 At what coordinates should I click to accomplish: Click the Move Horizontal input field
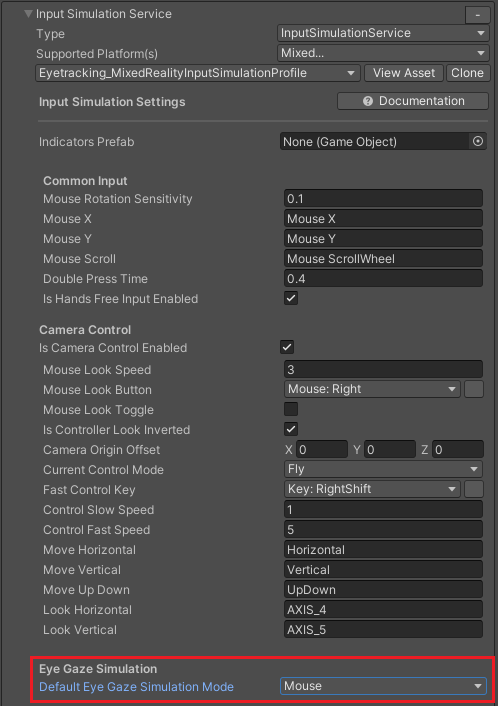click(383, 550)
